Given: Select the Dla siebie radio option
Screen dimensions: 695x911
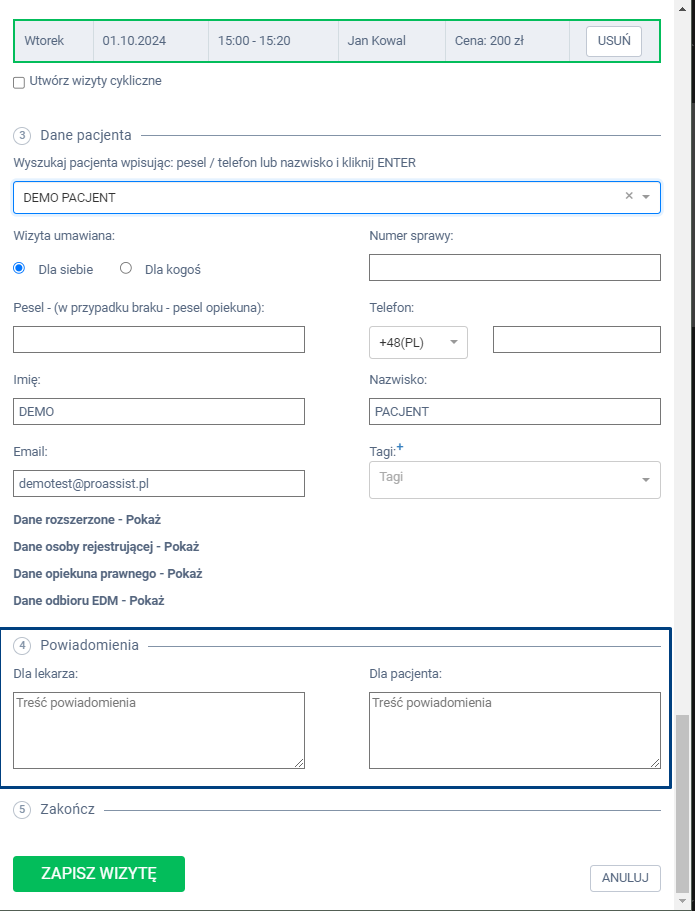Looking at the screenshot, I should click(19, 268).
